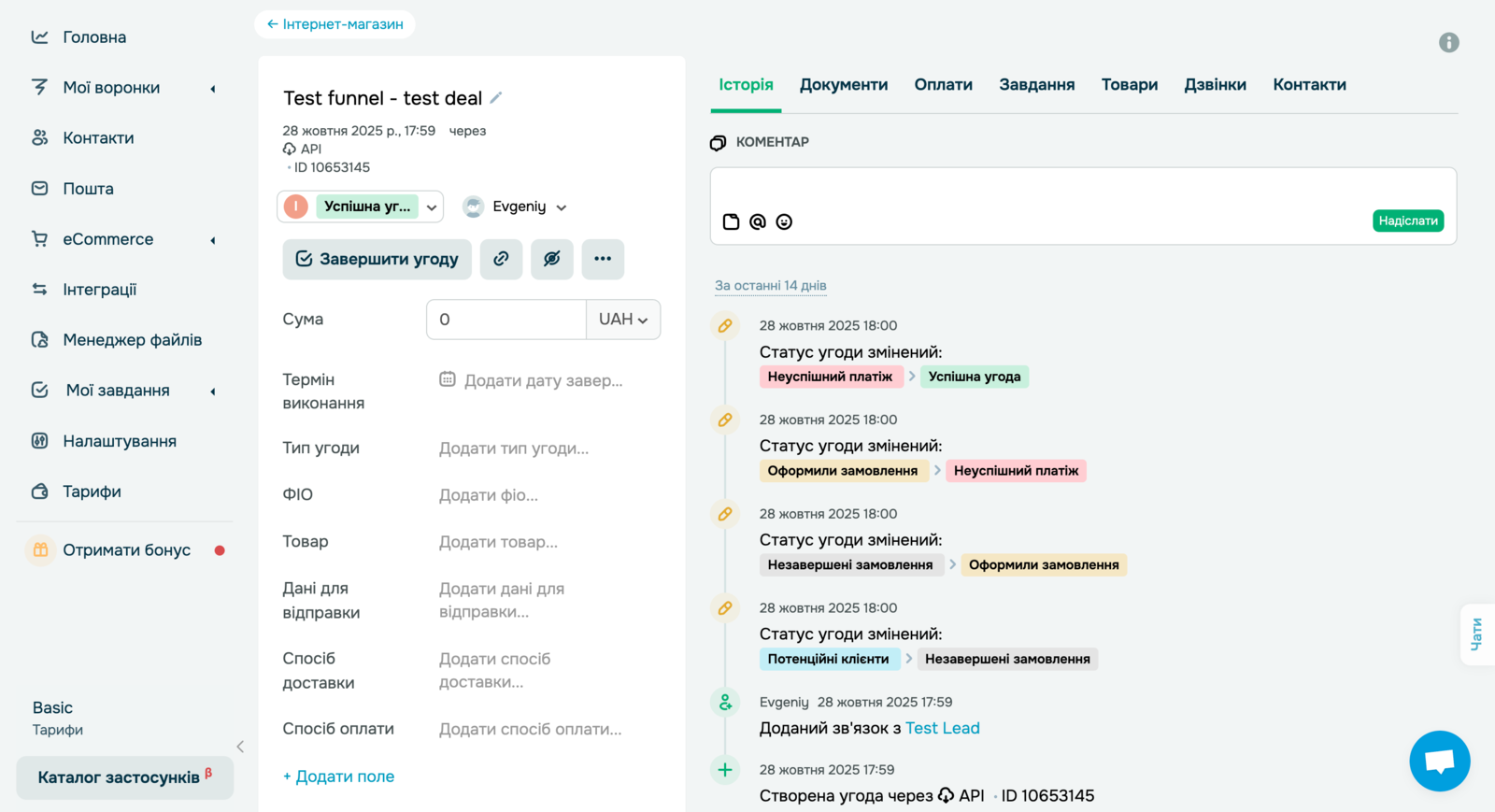Copy the deal link with chain icon
The image size is (1495, 812).
pyautogui.click(x=502, y=259)
